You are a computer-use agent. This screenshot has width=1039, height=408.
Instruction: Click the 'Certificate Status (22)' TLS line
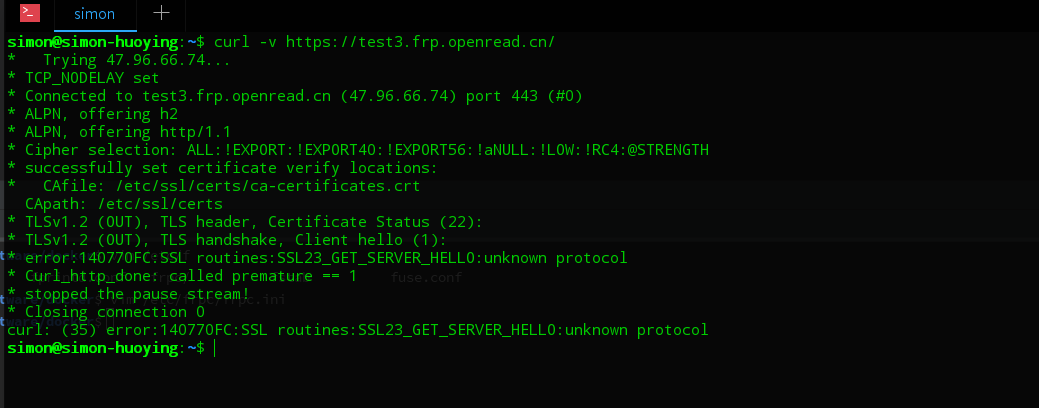tap(245, 222)
